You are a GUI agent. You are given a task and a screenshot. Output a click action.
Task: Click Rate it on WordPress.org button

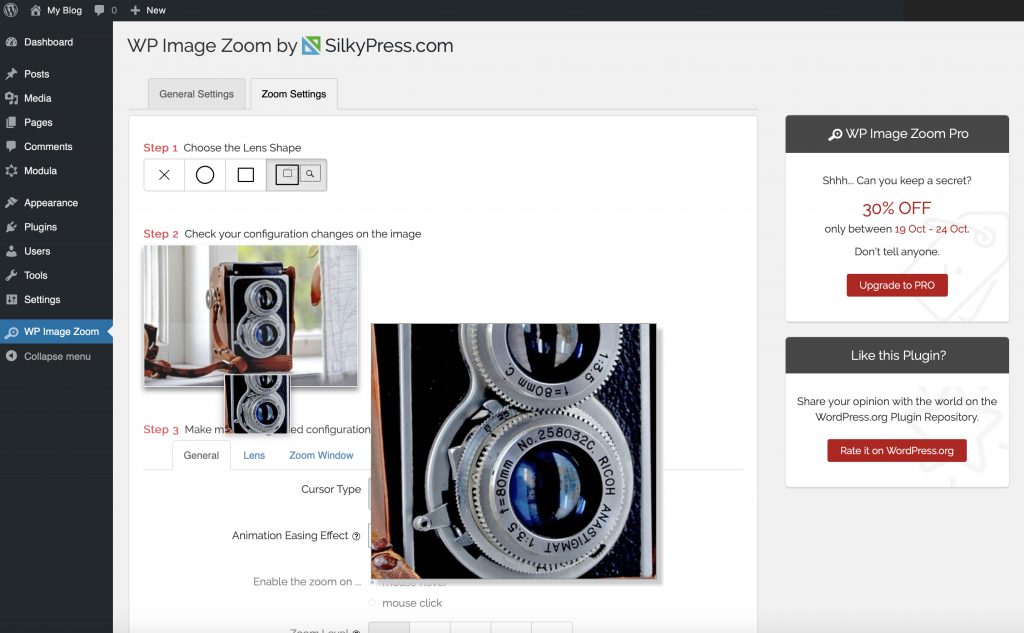897,451
